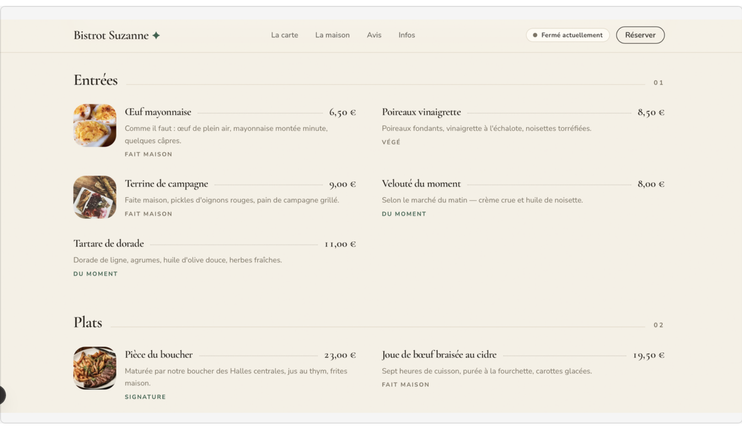The height and width of the screenshot is (427, 742).
Task: Click the Dorade de ligne description text
Action: click(x=177, y=260)
